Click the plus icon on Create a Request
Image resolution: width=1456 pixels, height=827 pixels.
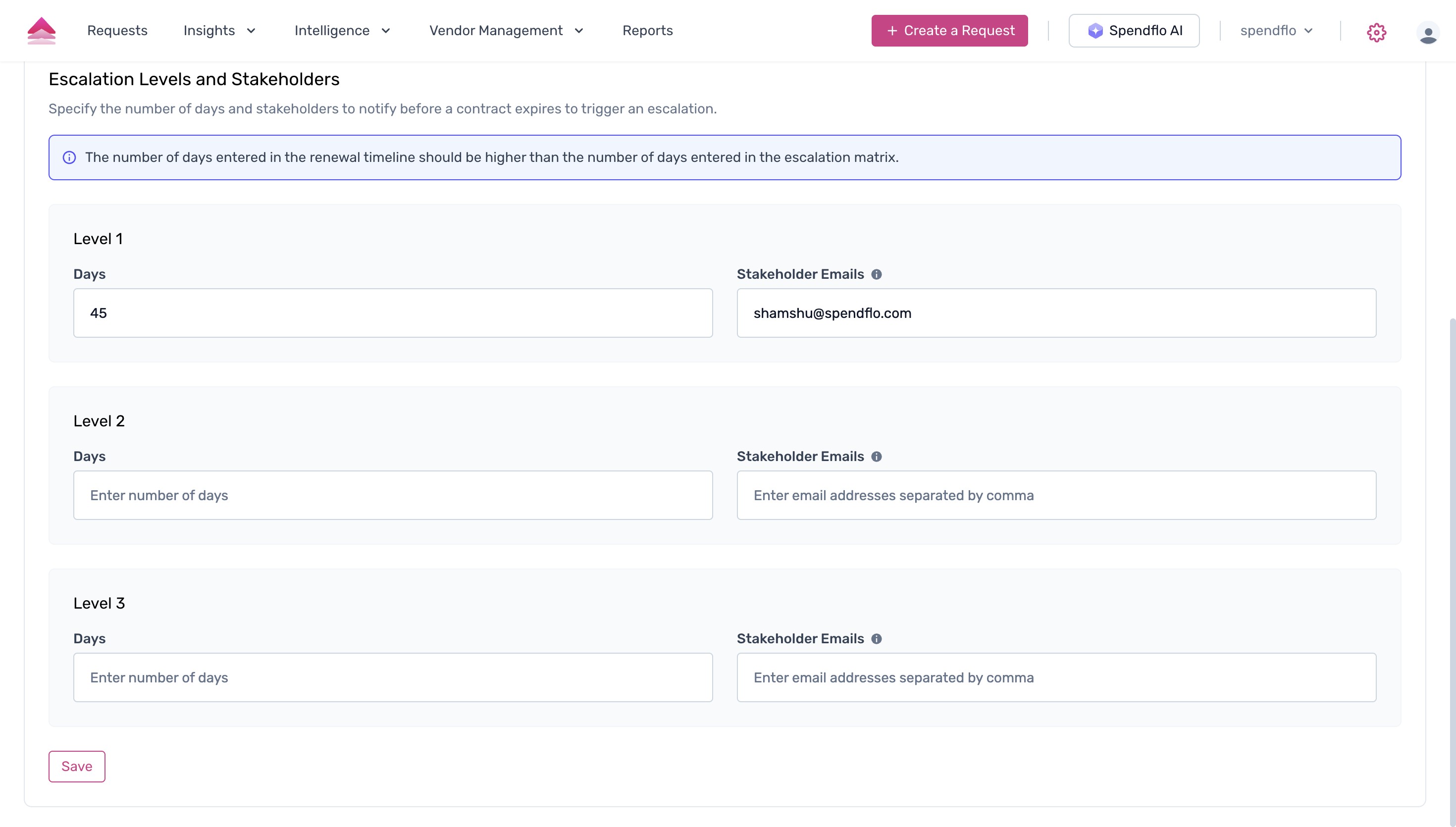pos(891,31)
